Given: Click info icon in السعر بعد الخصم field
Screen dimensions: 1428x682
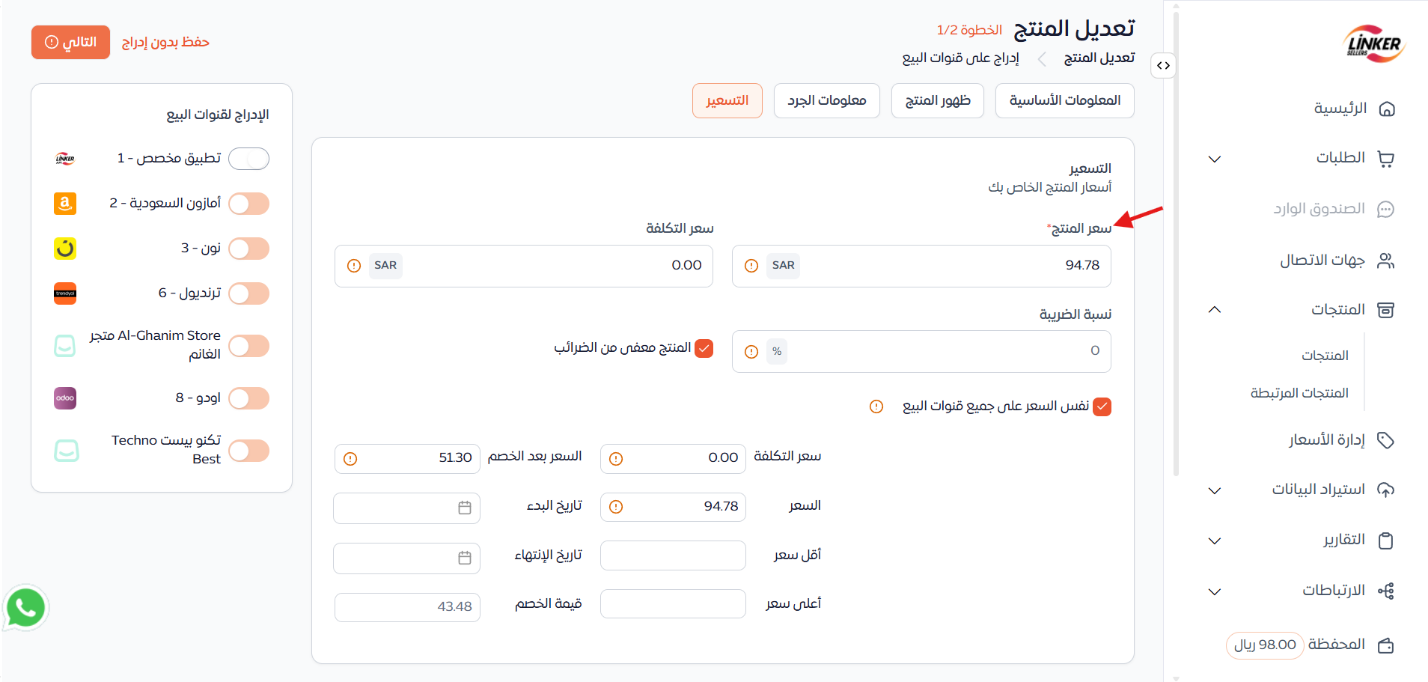Looking at the screenshot, I should pos(350,458).
